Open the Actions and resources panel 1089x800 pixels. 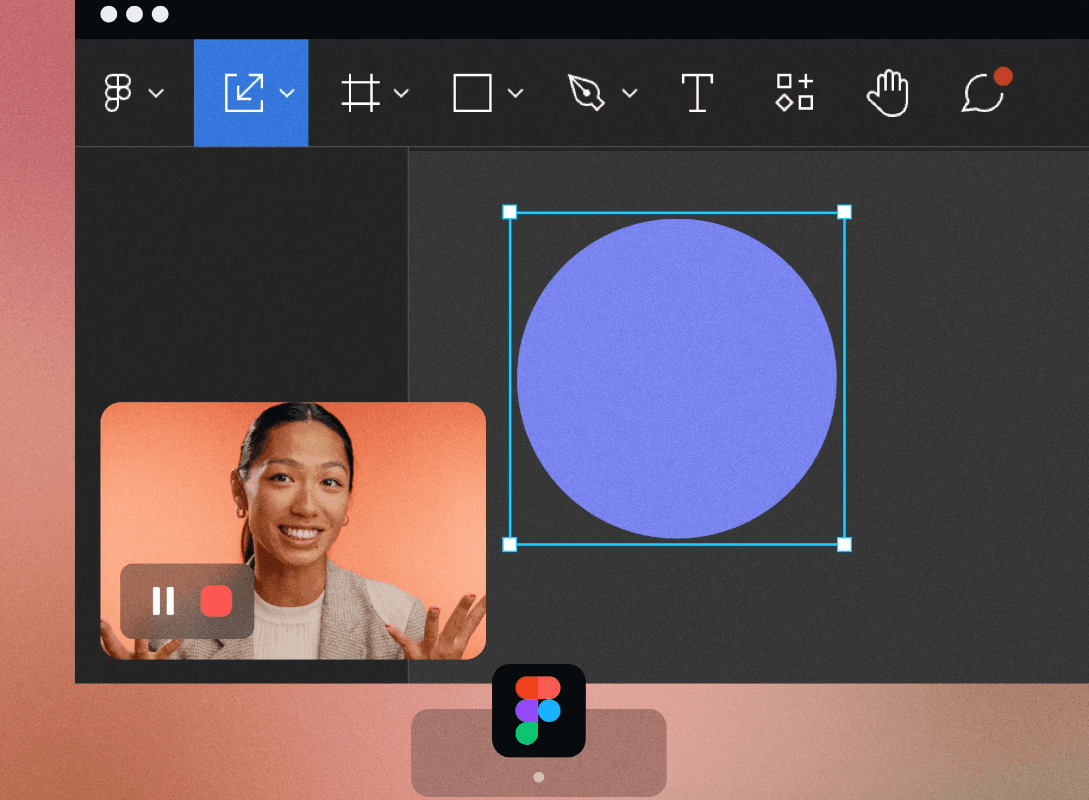pyautogui.click(x=793, y=92)
